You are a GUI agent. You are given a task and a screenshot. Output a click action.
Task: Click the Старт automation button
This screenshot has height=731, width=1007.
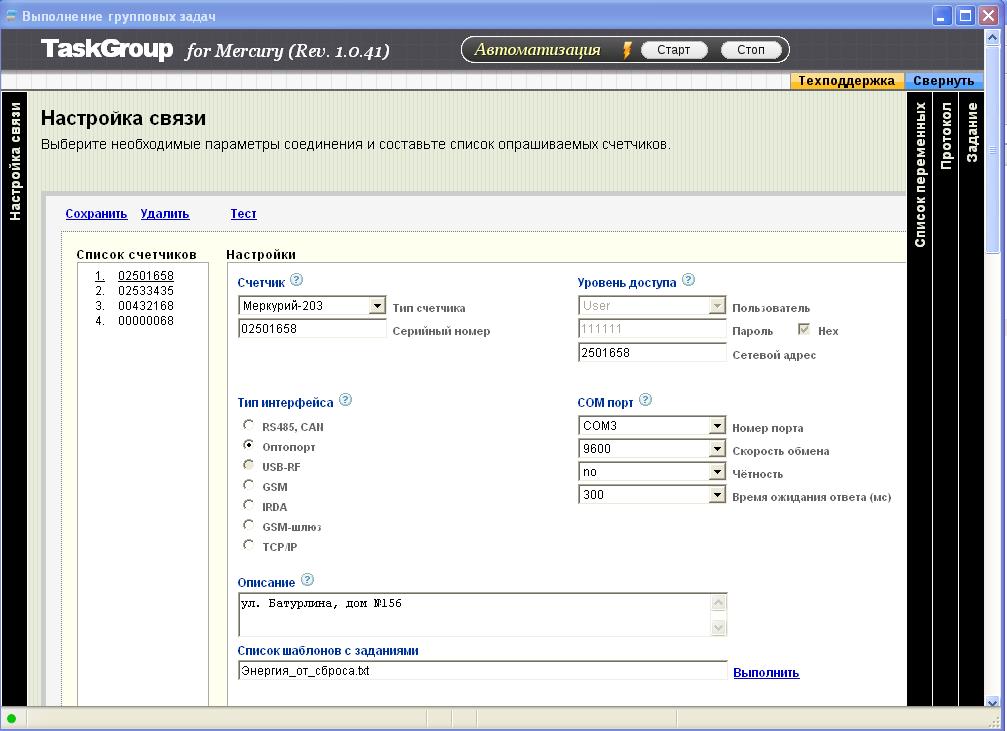coord(673,50)
